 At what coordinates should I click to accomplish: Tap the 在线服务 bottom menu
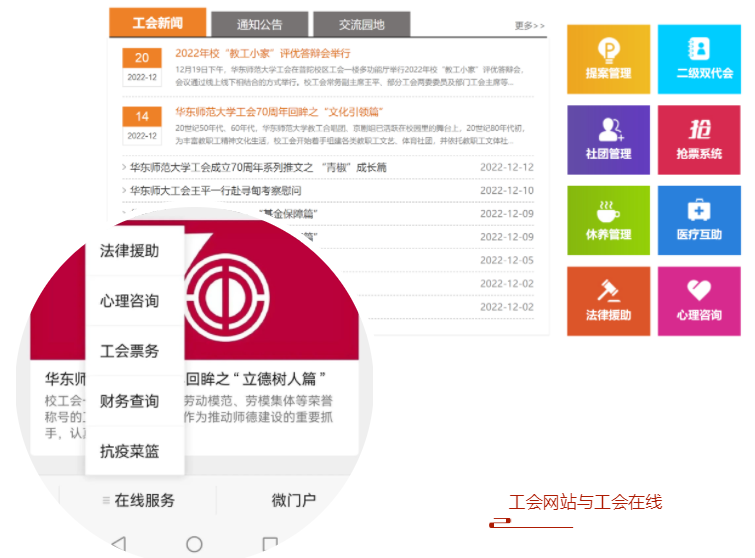point(139,500)
